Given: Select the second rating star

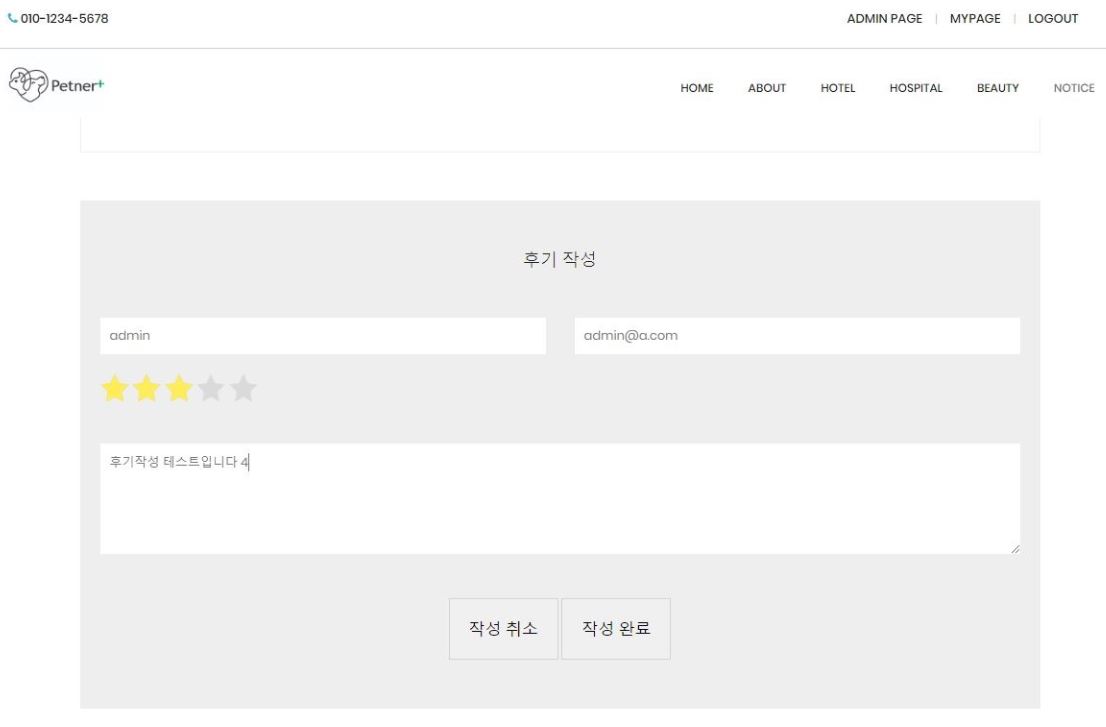Looking at the screenshot, I should 147,389.
